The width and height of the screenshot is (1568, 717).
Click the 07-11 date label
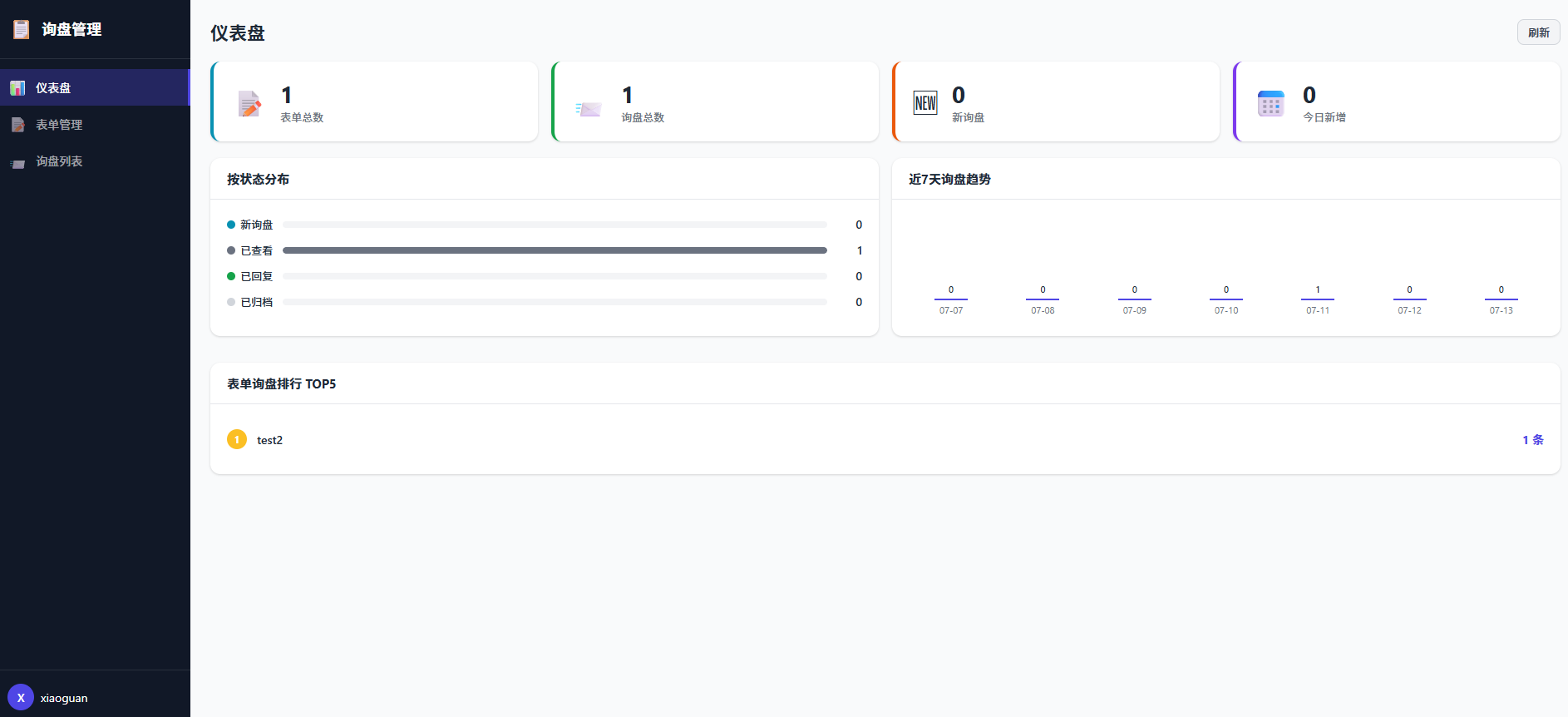pos(1318,310)
